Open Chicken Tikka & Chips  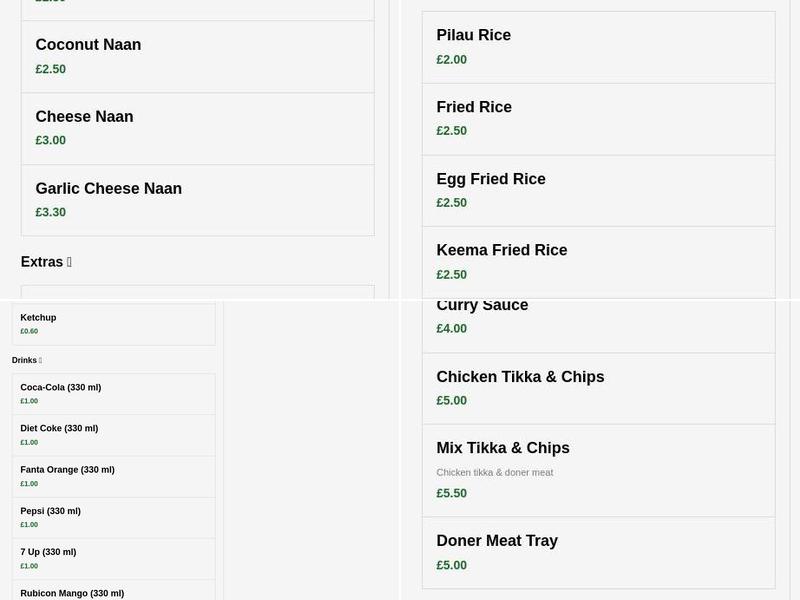598,388
